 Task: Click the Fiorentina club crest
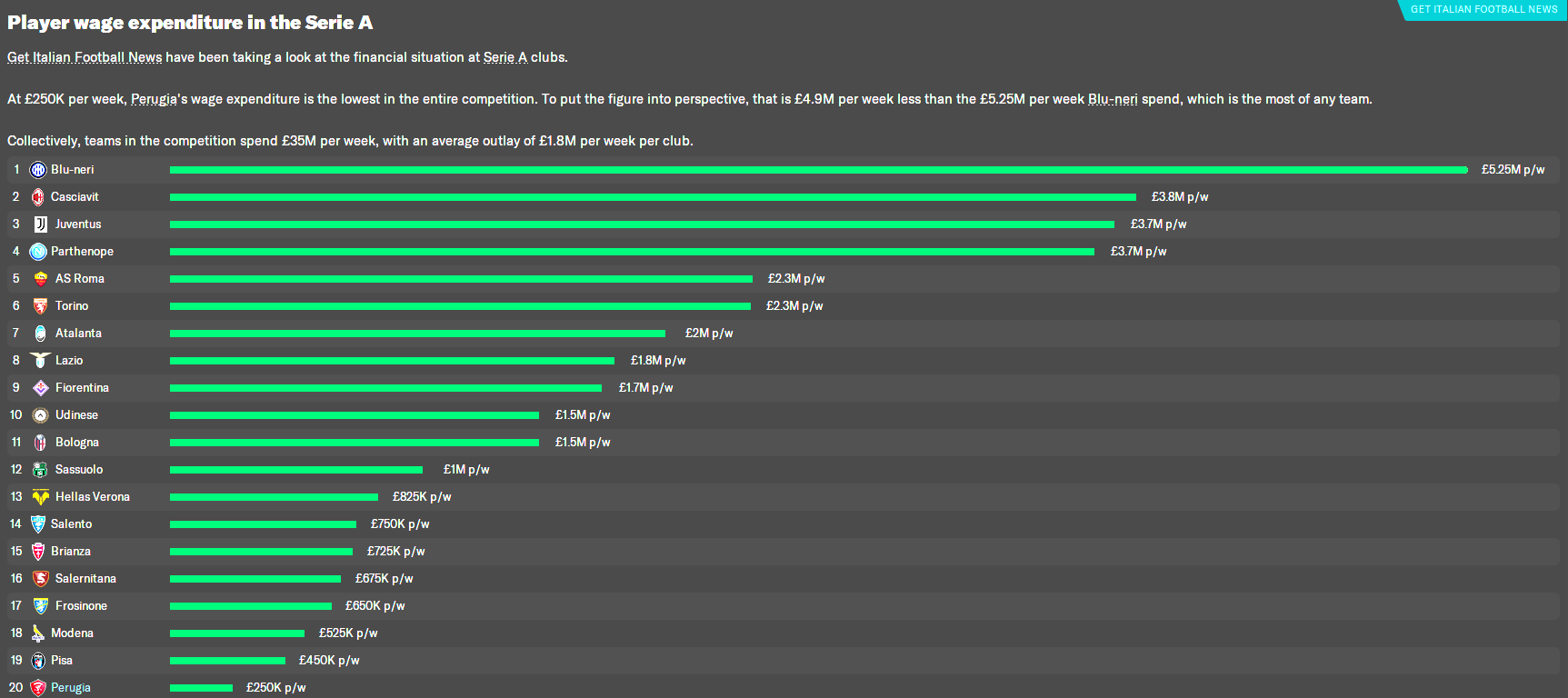(x=41, y=388)
